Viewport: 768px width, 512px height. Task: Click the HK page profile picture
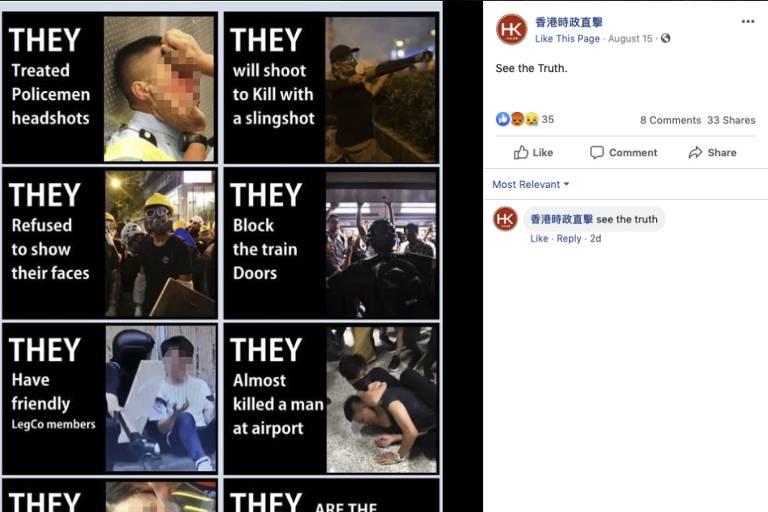[511, 29]
